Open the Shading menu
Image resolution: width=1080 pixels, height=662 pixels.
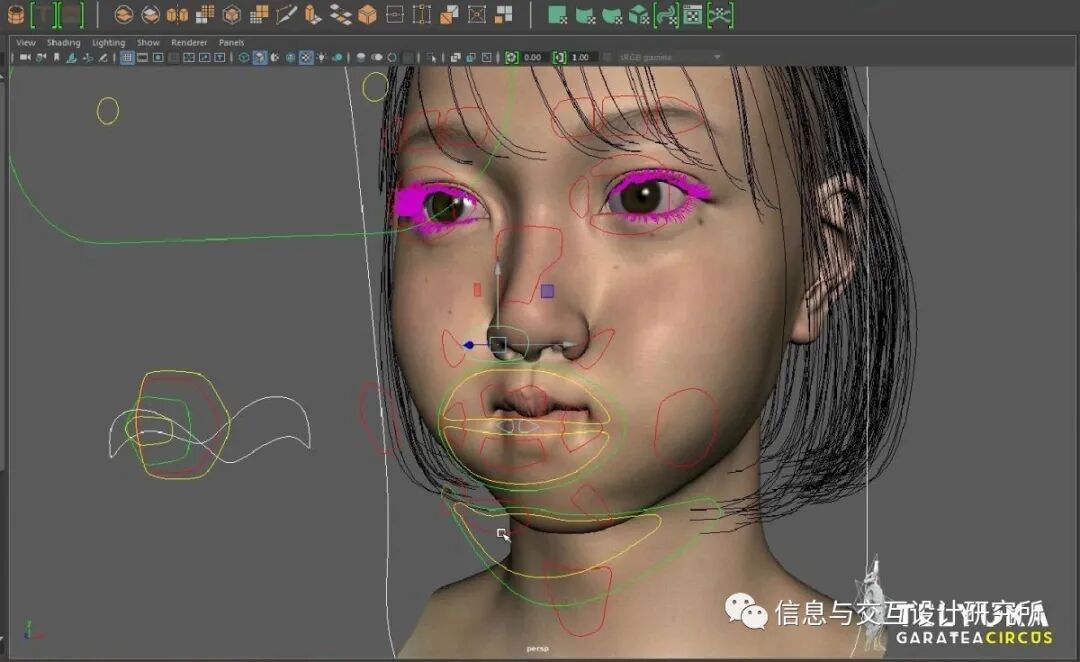pos(63,42)
